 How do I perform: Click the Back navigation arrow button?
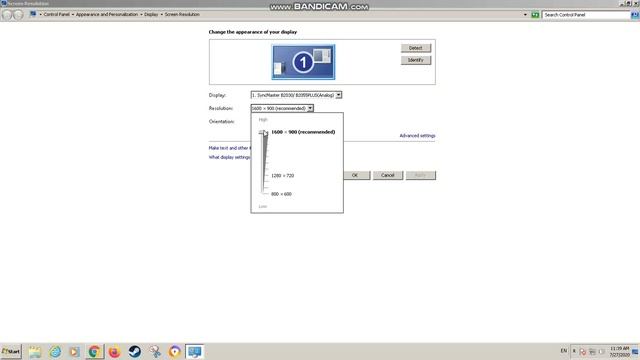(7, 15)
